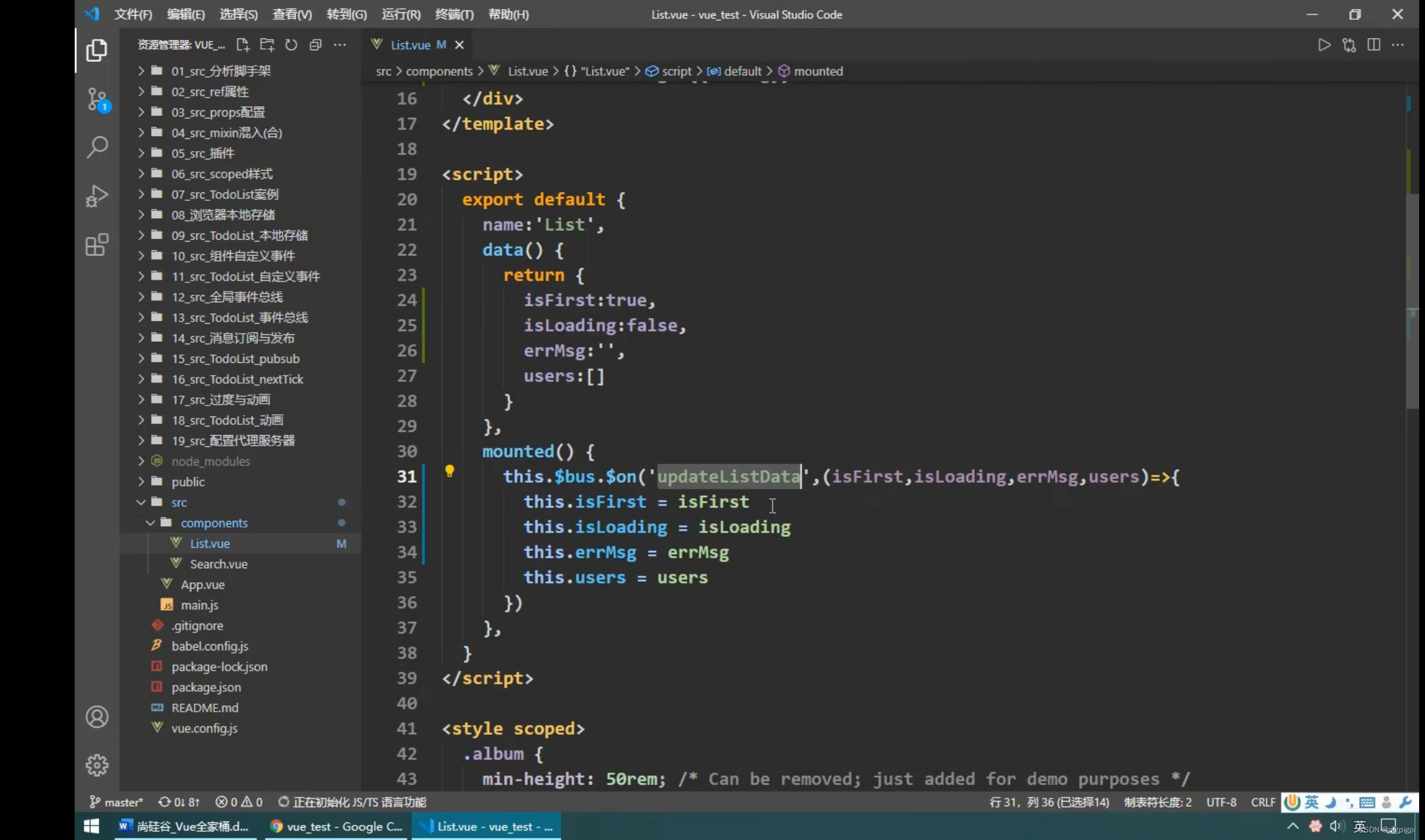This screenshot has height=840, width=1425.
Task: Open Source Control view with badge
Action: tap(98, 100)
